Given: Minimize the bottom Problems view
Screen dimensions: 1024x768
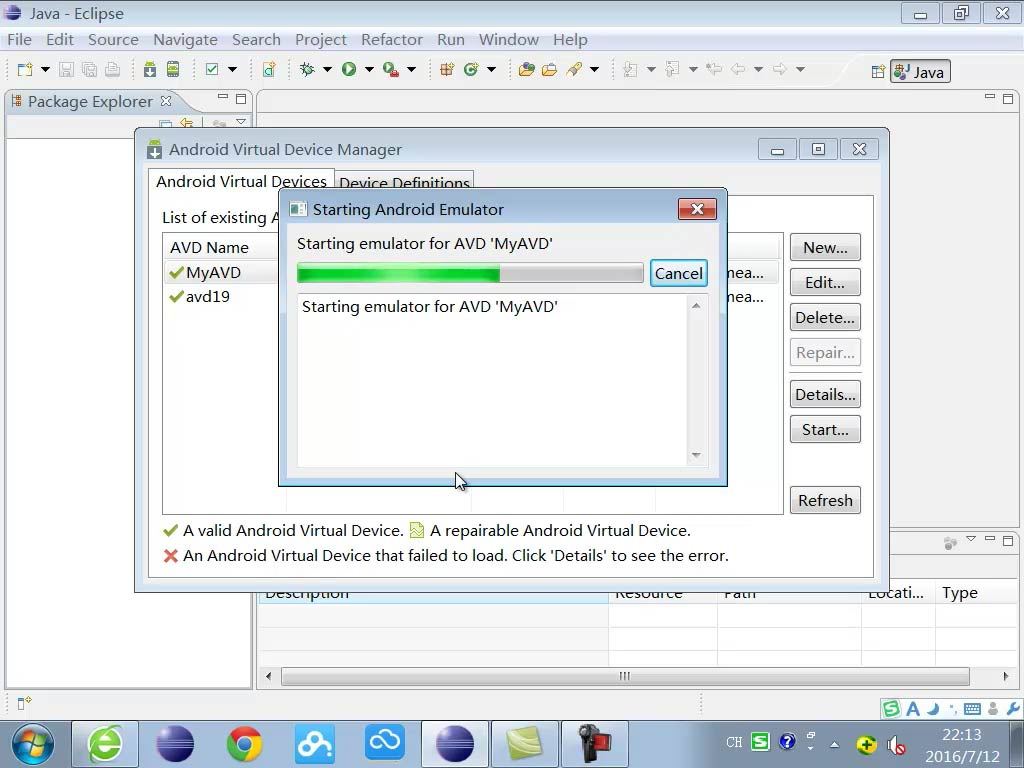Looking at the screenshot, I should click(990, 539).
